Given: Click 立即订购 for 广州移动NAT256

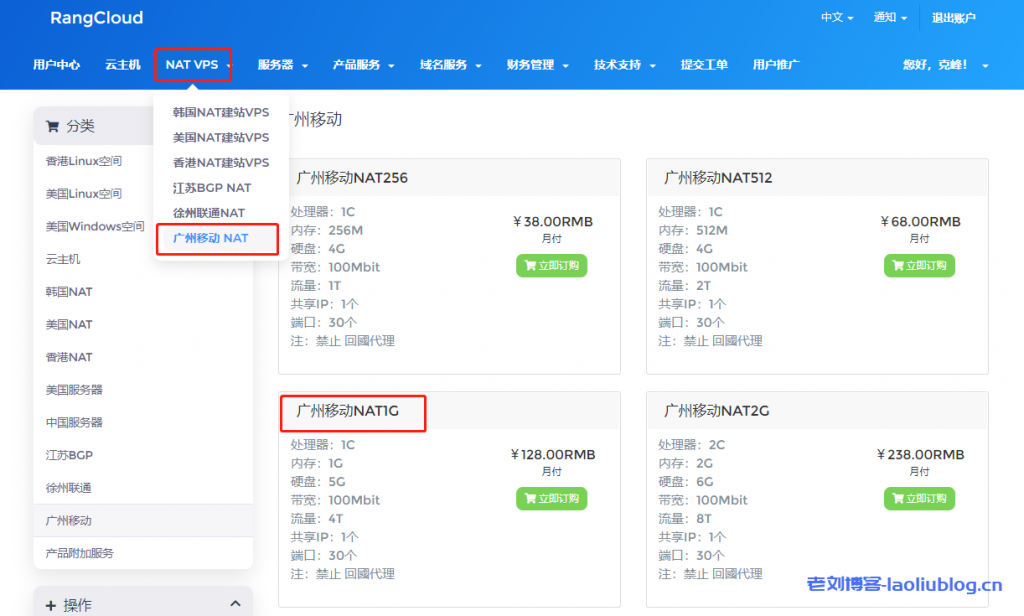Looking at the screenshot, I should [552, 266].
